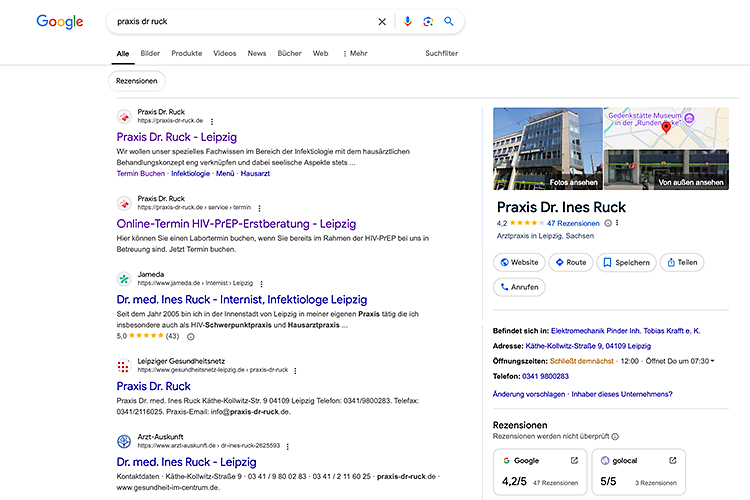Save the practice with Speichern button
Screen dimensions: 750x500
coord(625,263)
